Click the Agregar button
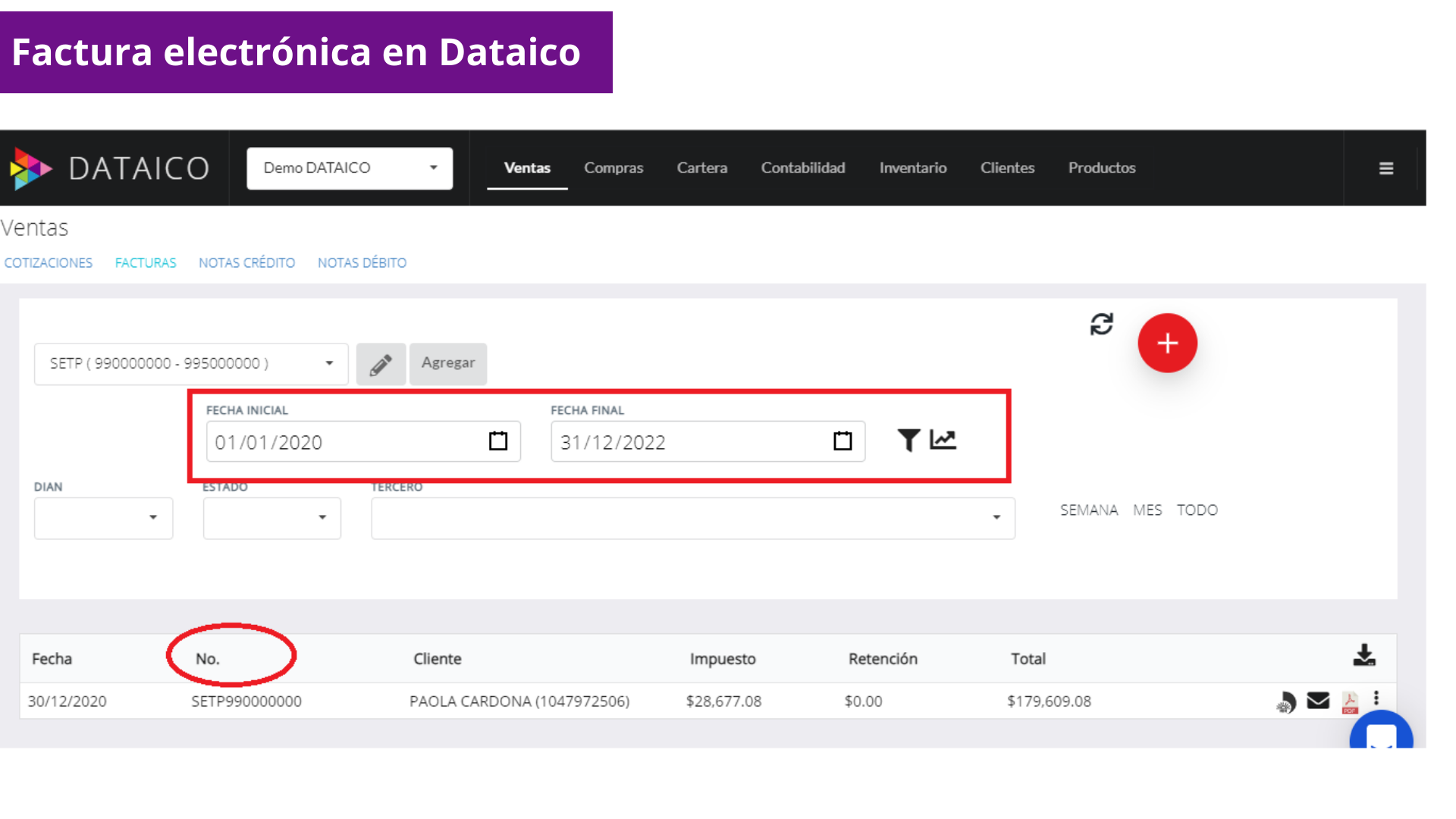Image resolution: width=1456 pixels, height=819 pixels. (x=448, y=364)
